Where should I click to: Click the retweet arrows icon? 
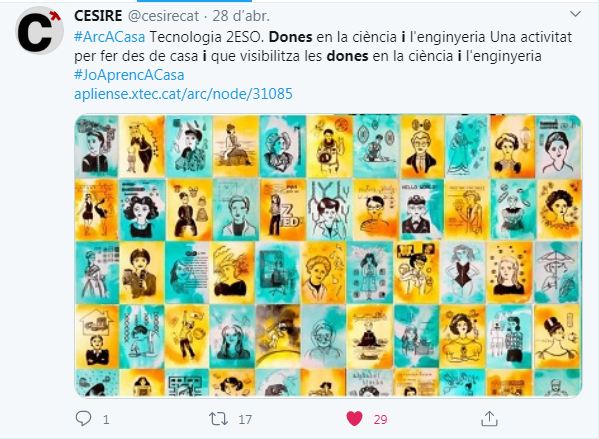tap(219, 419)
